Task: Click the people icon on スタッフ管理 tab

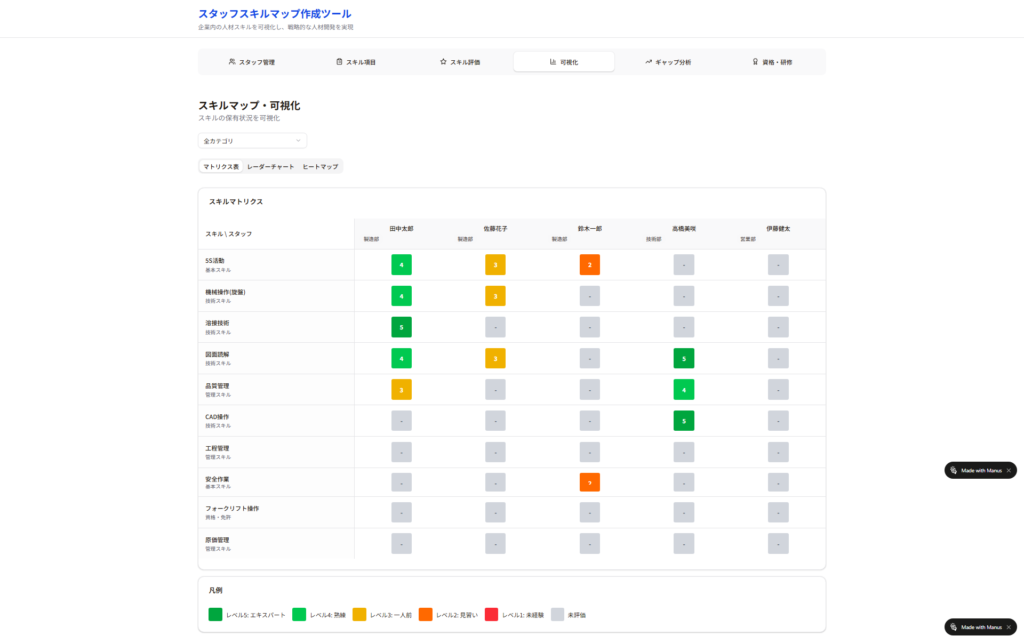Action: point(232,62)
